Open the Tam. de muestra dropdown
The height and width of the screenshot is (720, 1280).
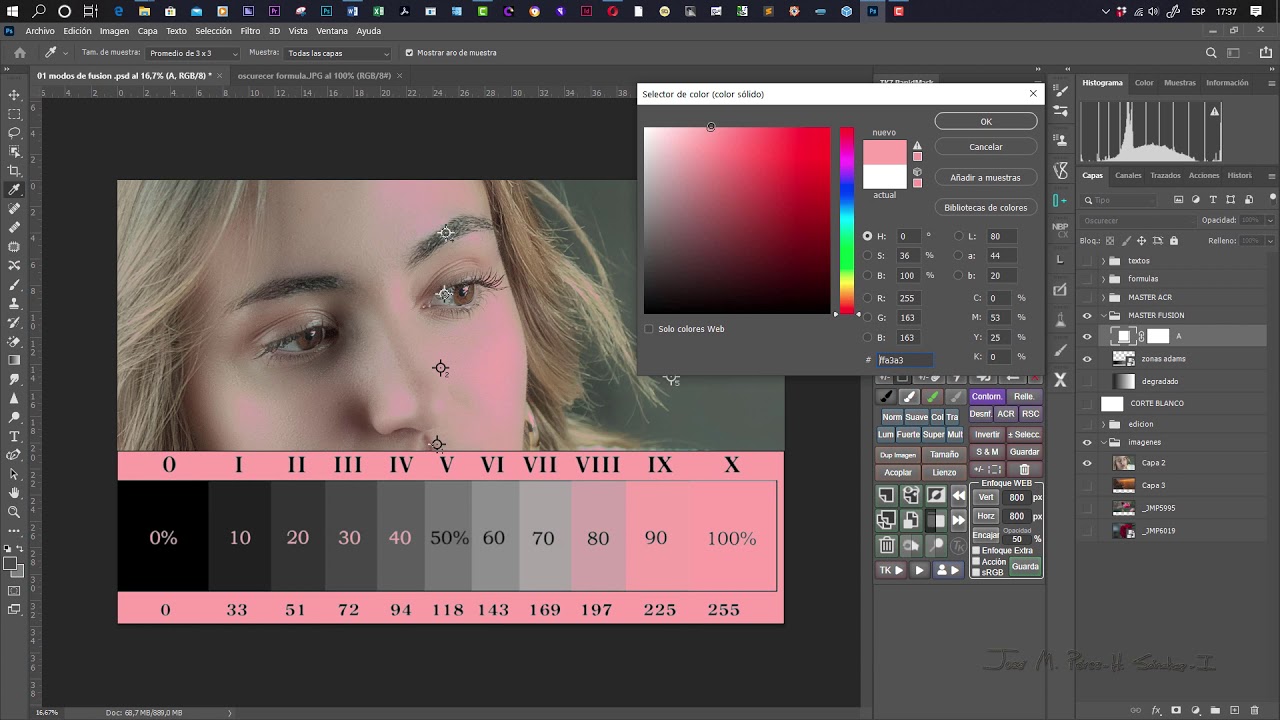click(x=193, y=53)
